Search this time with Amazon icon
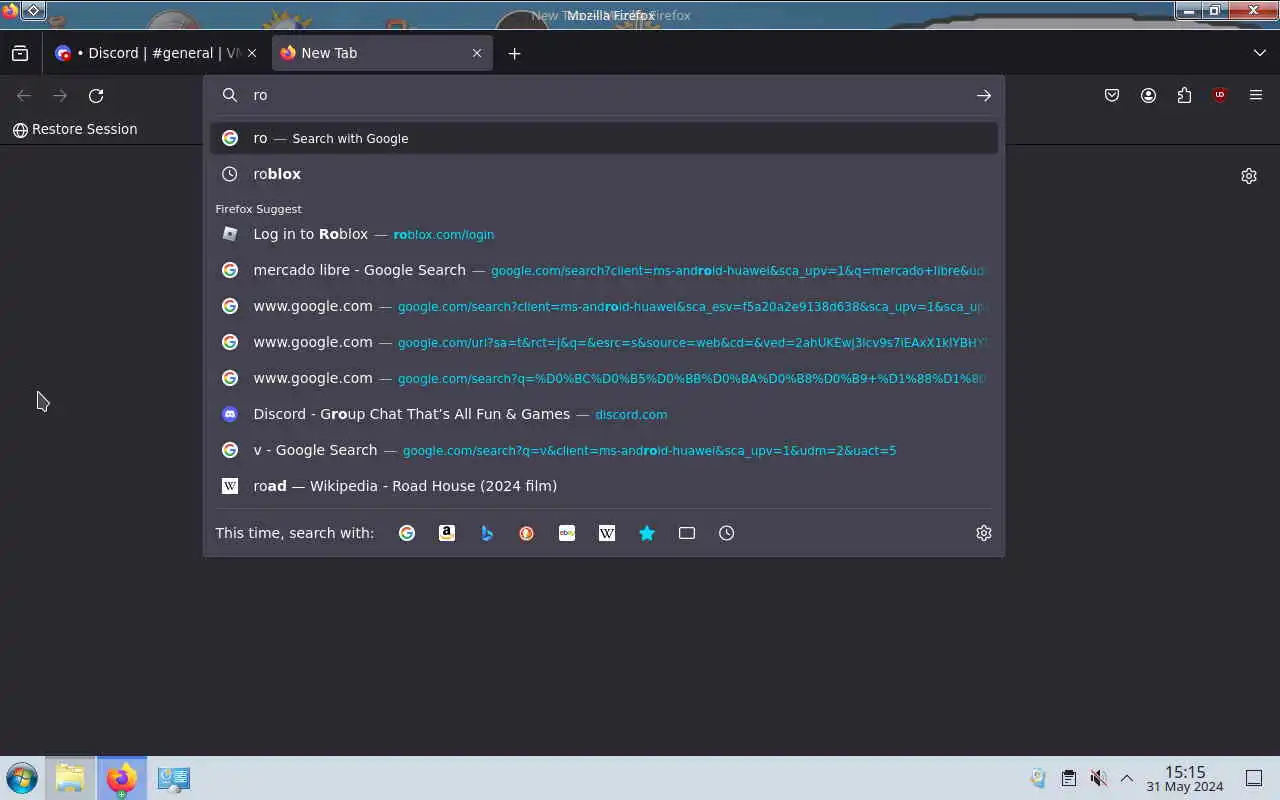 tap(447, 533)
